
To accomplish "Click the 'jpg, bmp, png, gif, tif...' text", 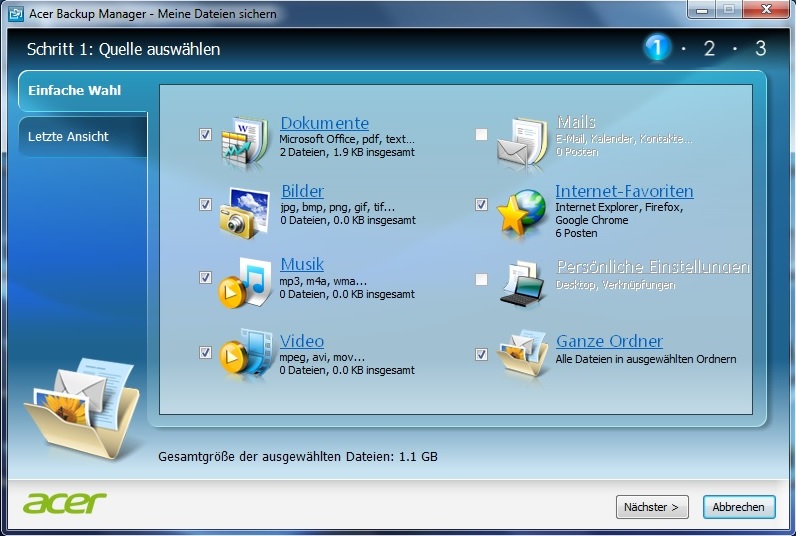I will (x=338, y=207).
